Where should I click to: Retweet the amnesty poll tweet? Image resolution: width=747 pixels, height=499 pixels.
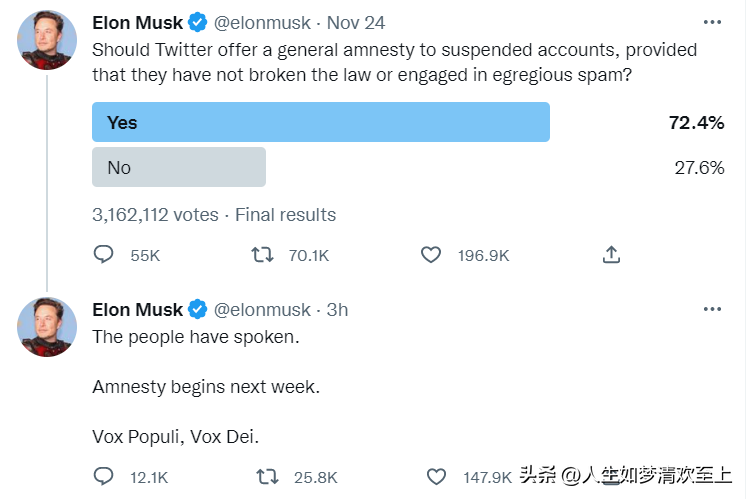pyautogui.click(x=263, y=255)
